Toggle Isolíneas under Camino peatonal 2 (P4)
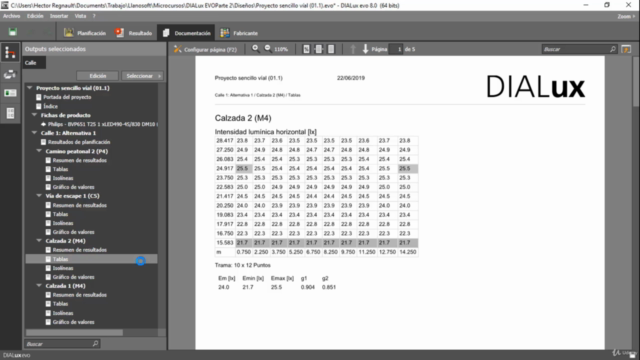640x360 pixels. click(x=48, y=178)
